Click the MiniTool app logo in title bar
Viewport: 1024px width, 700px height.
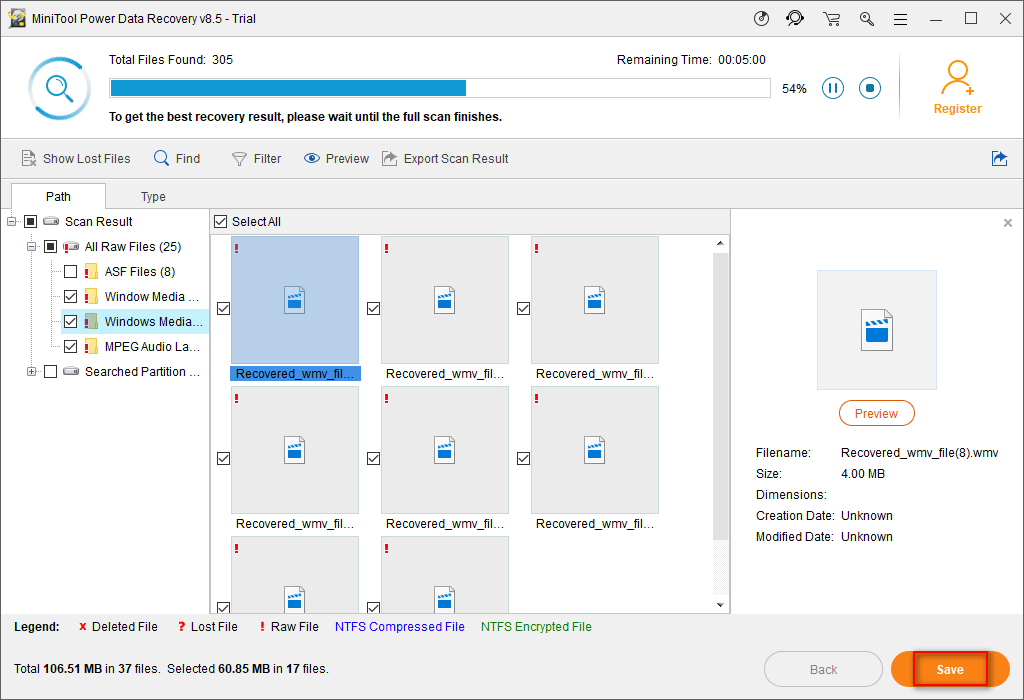coord(16,18)
